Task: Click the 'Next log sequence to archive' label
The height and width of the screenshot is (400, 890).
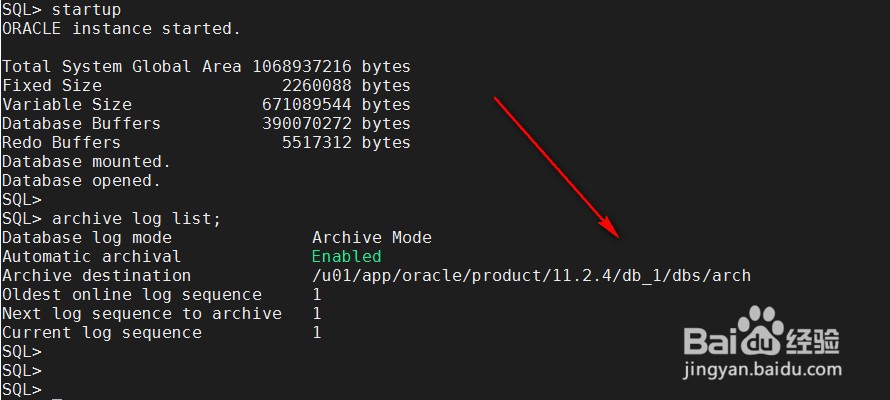Action: click(x=142, y=313)
